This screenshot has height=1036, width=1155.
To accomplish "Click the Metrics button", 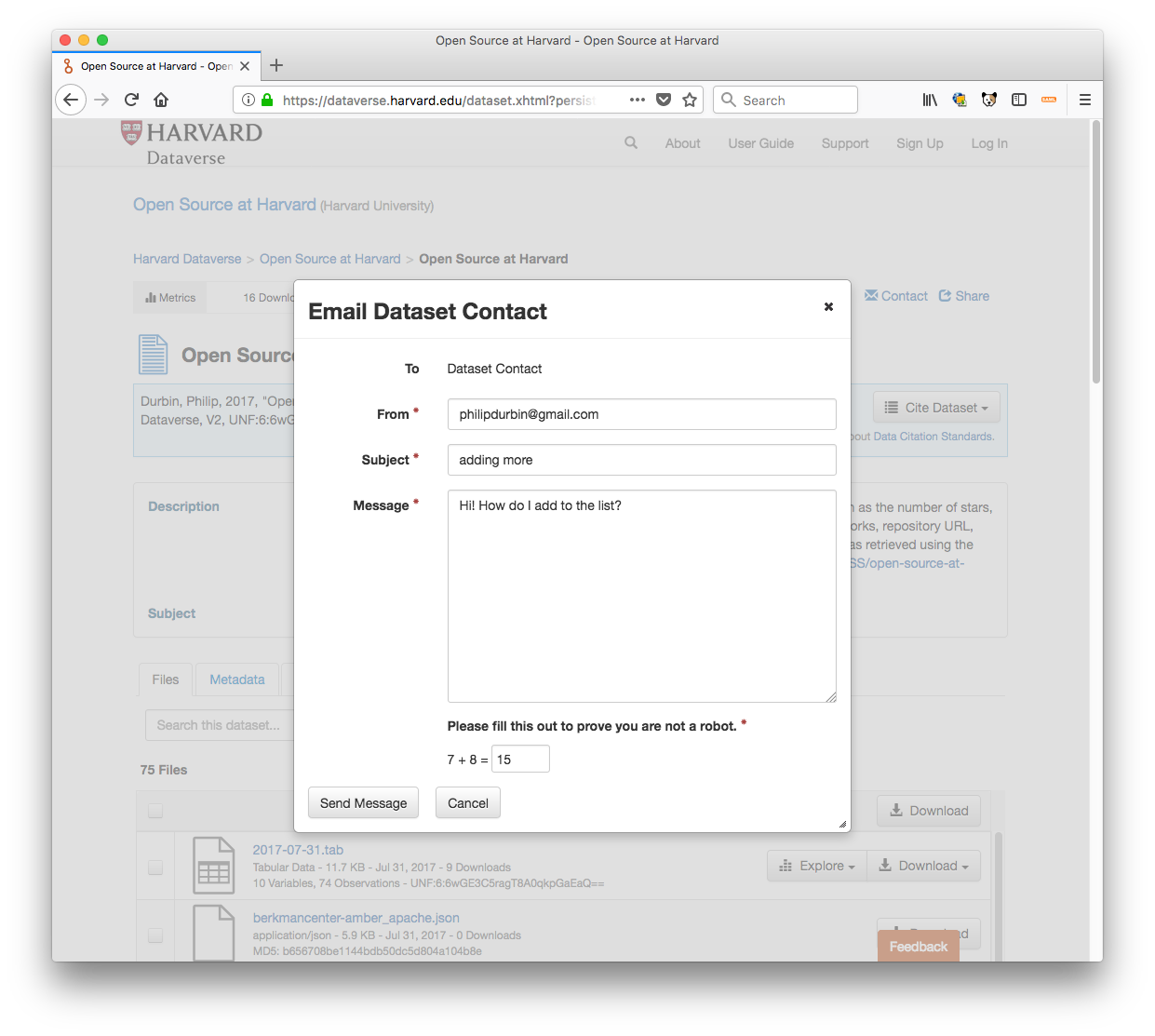I will point(170,298).
